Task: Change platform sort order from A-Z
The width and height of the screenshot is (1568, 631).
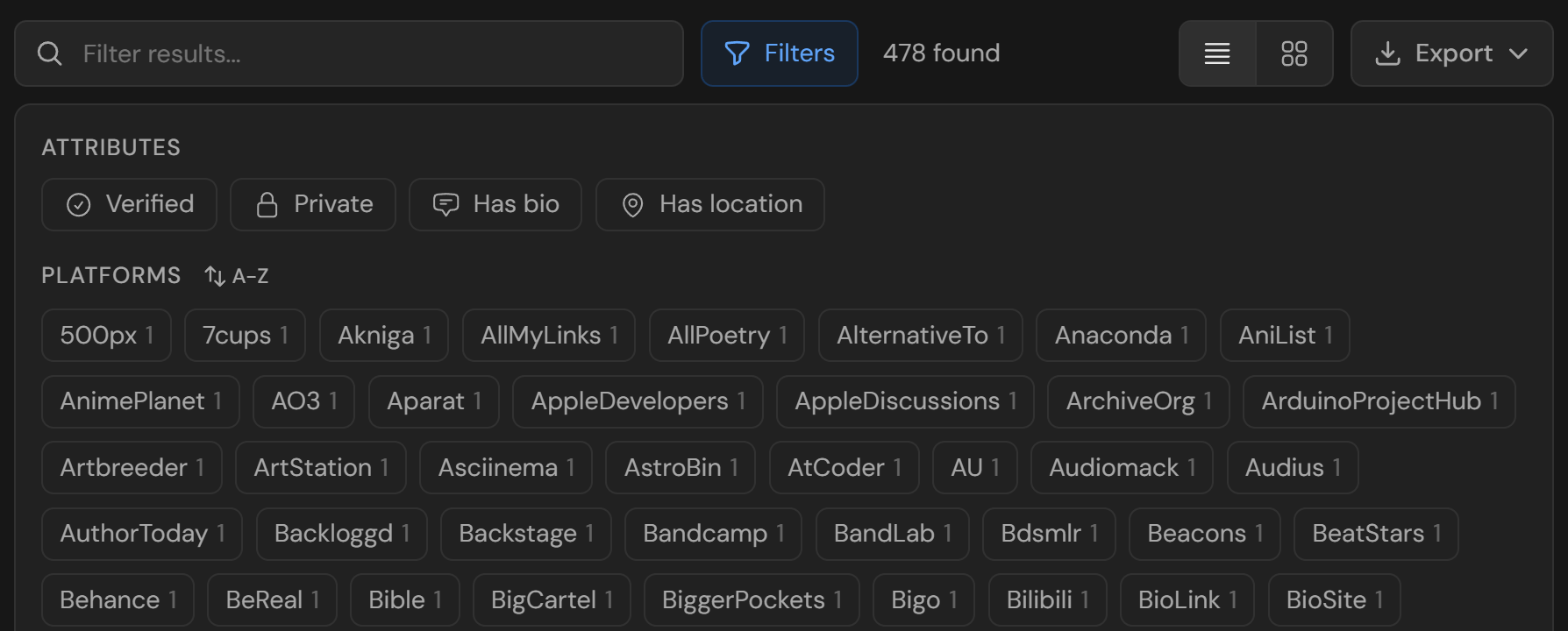Action: 237,276
